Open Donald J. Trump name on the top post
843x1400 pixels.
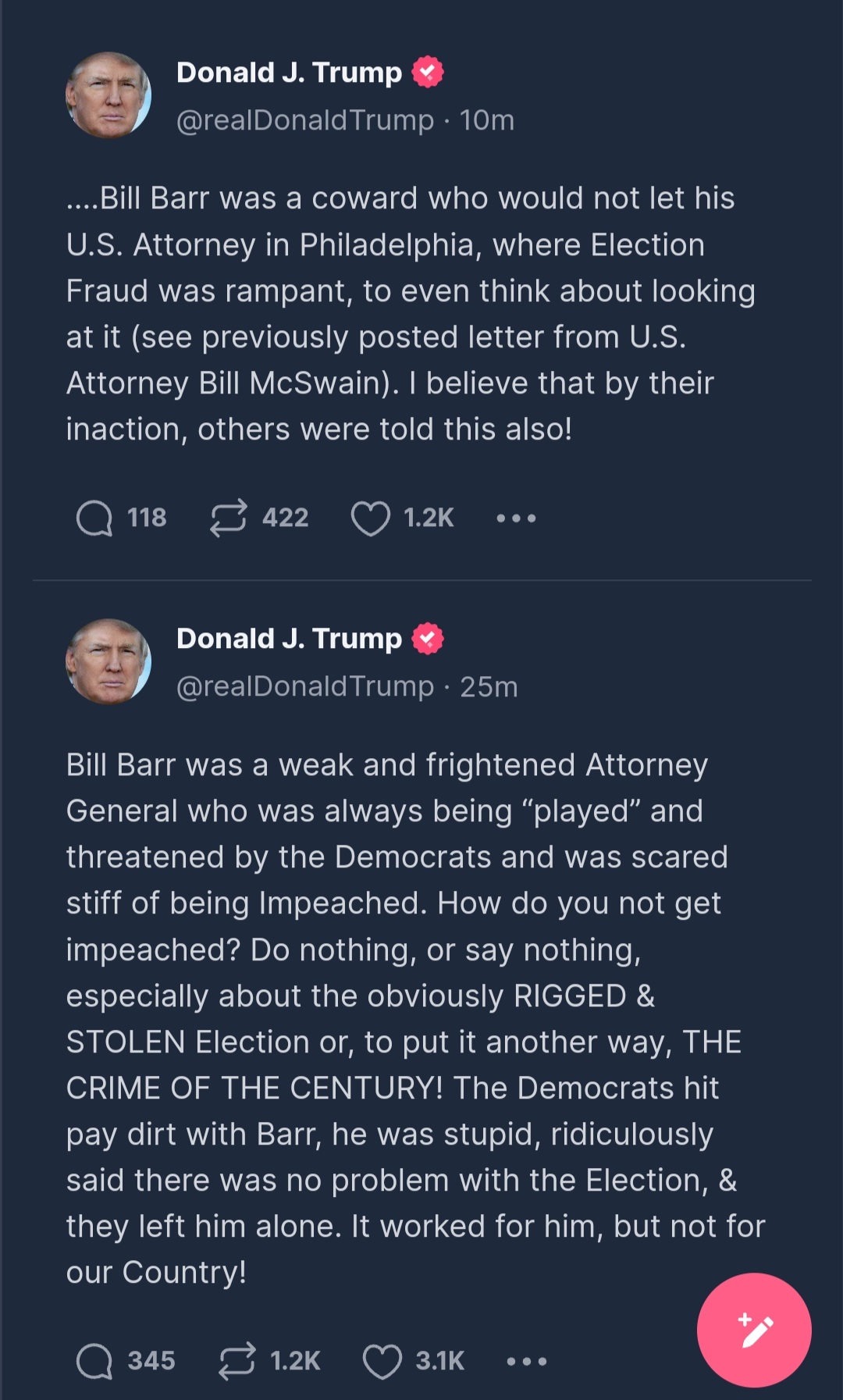pos(289,73)
